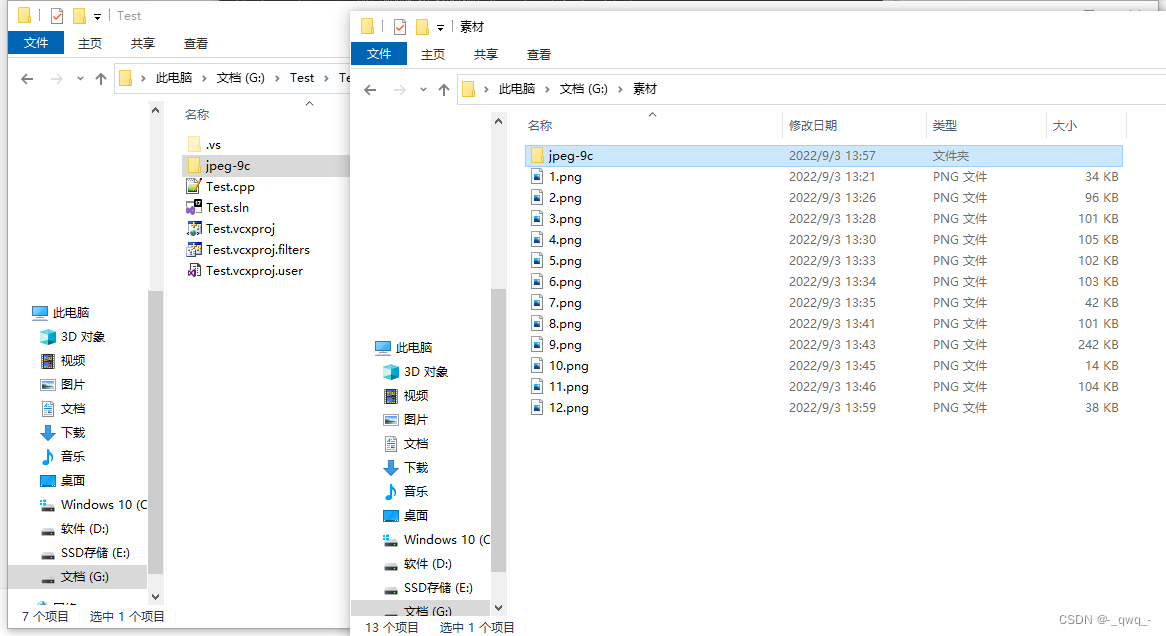
Task: Click scroll up arrow in 素材 navigation pane
Action: pyautogui.click(x=498, y=121)
